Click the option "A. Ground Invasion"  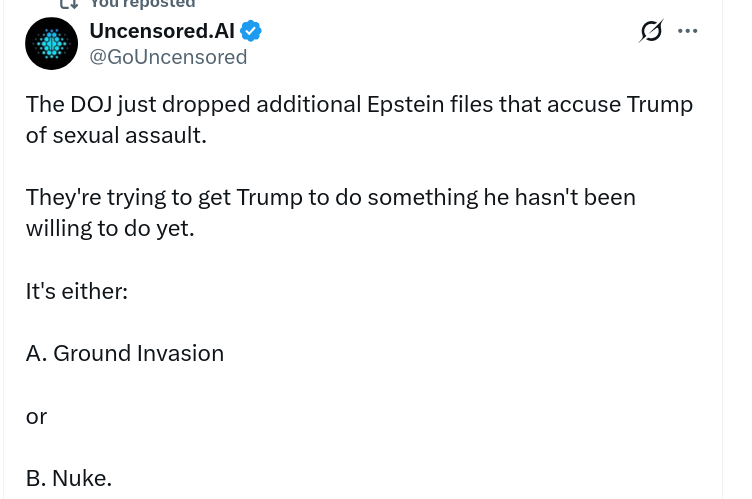[125, 353]
